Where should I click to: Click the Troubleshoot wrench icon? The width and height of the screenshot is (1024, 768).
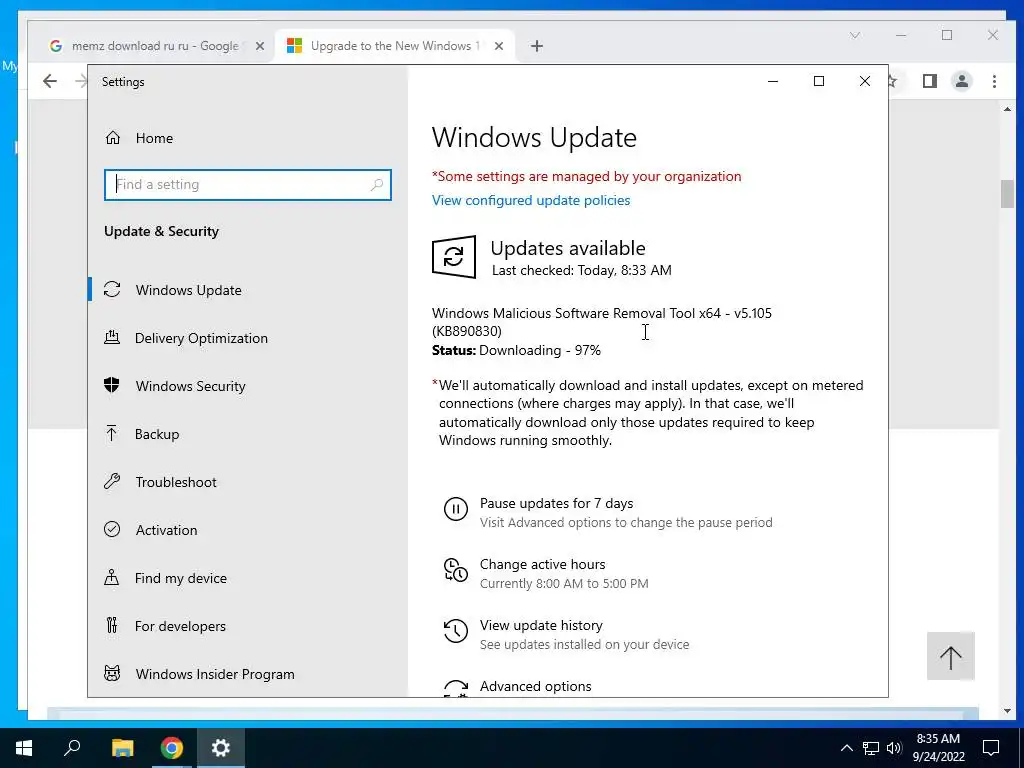(x=112, y=481)
